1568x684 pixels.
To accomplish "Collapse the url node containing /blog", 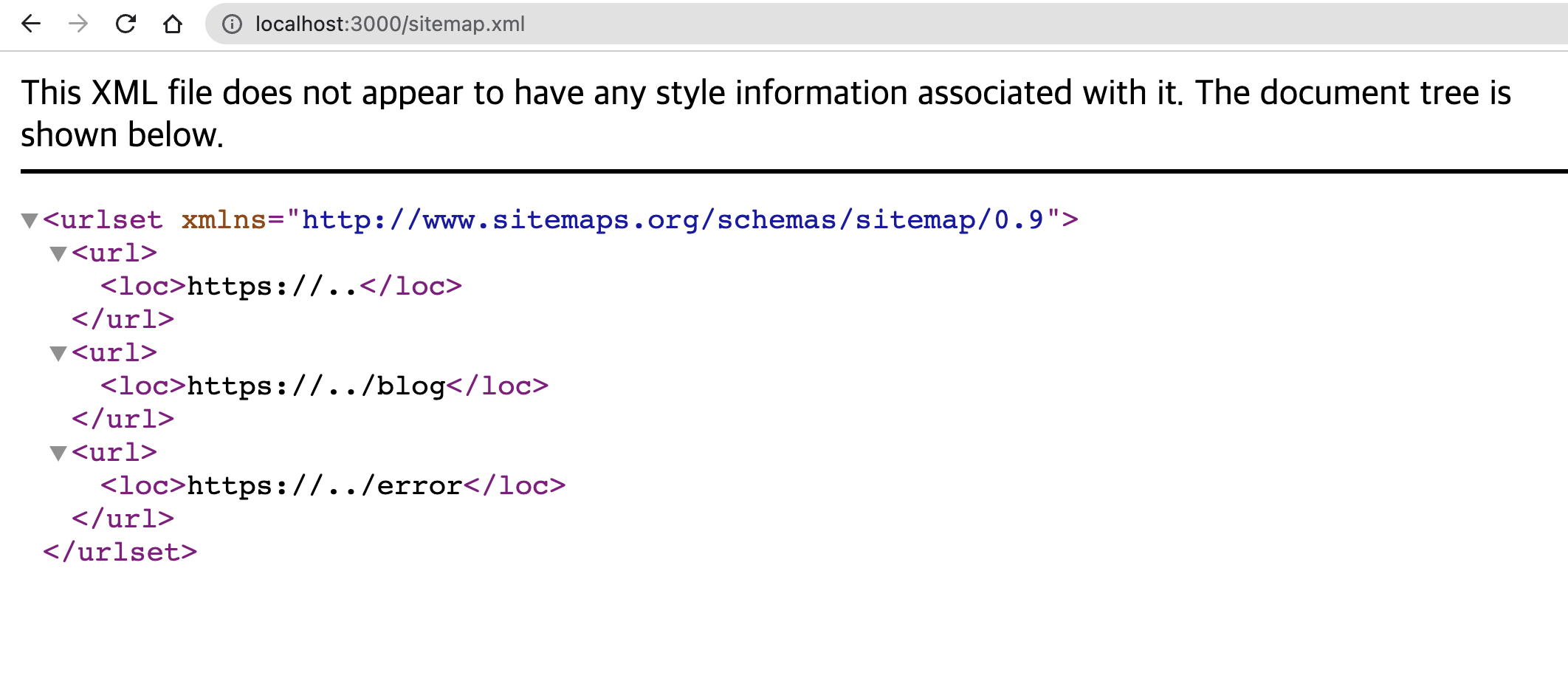I will [x=58, y=354].
